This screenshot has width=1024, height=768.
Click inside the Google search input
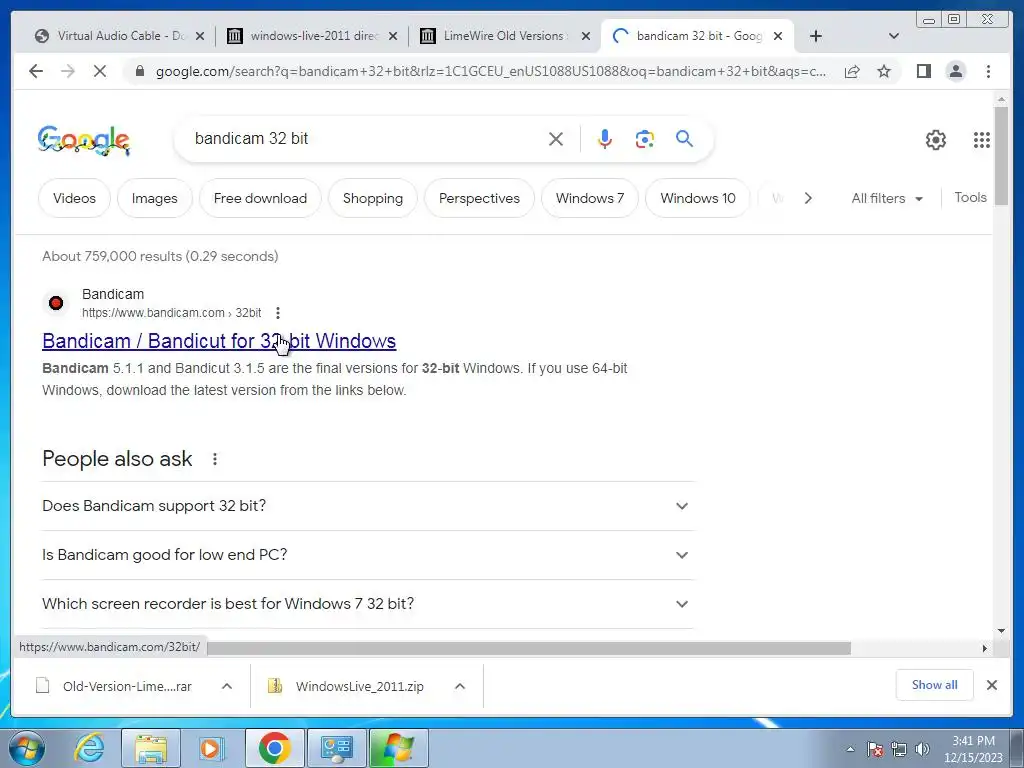pyautogui.click(x=366, y=138)
